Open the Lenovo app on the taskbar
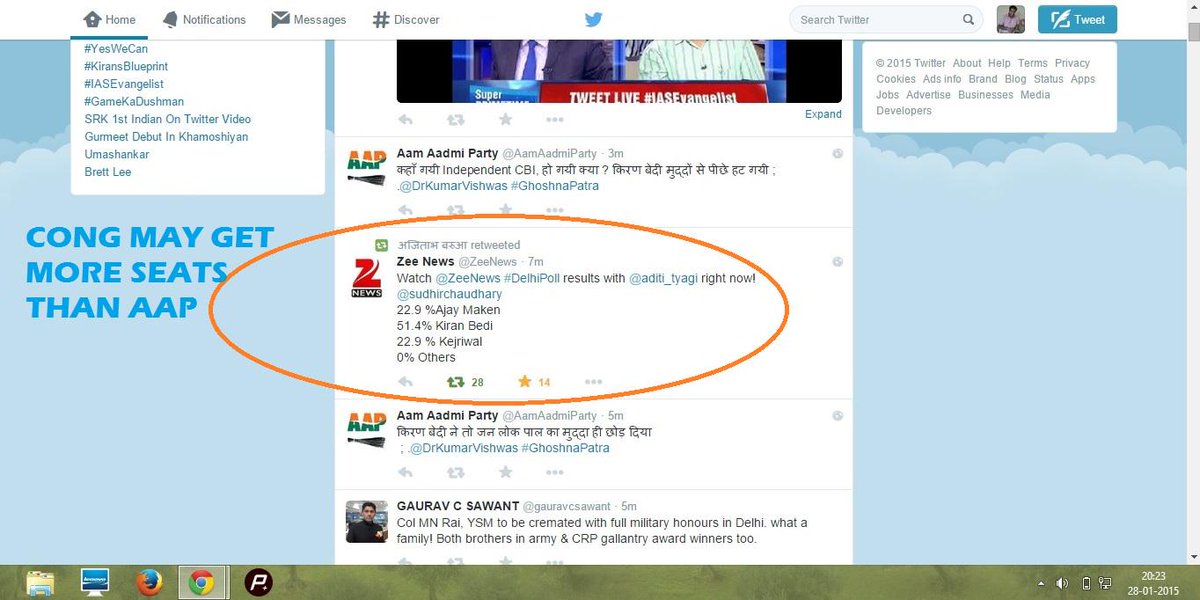 point(95,582)
